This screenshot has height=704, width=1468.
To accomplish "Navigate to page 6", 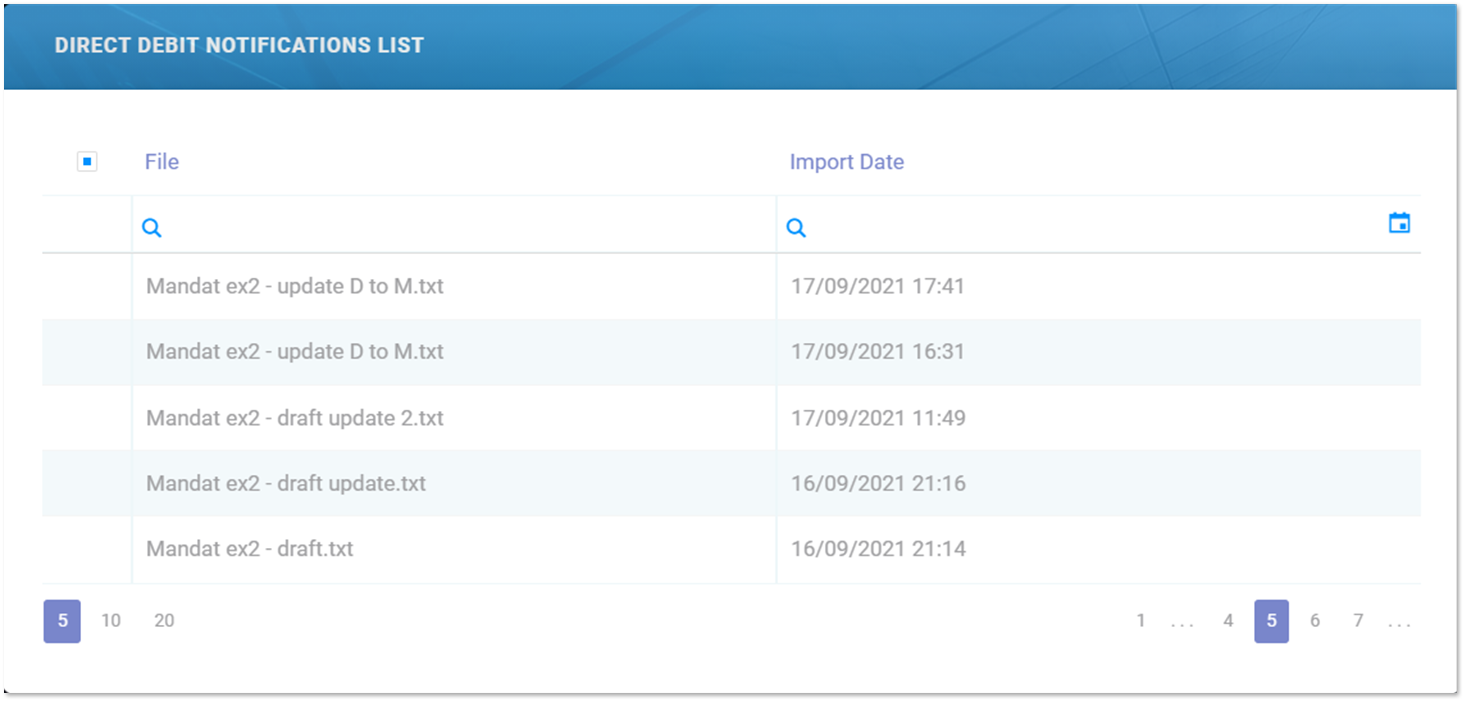I will tap(1315, 621).
